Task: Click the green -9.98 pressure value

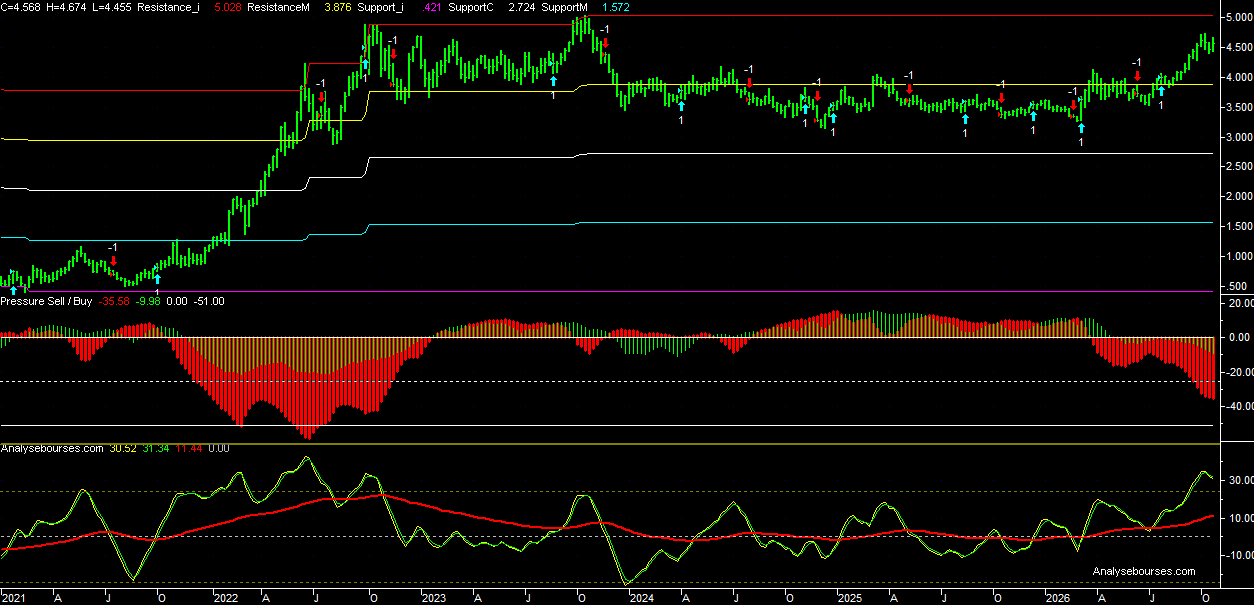Action: tap(148, 300)
